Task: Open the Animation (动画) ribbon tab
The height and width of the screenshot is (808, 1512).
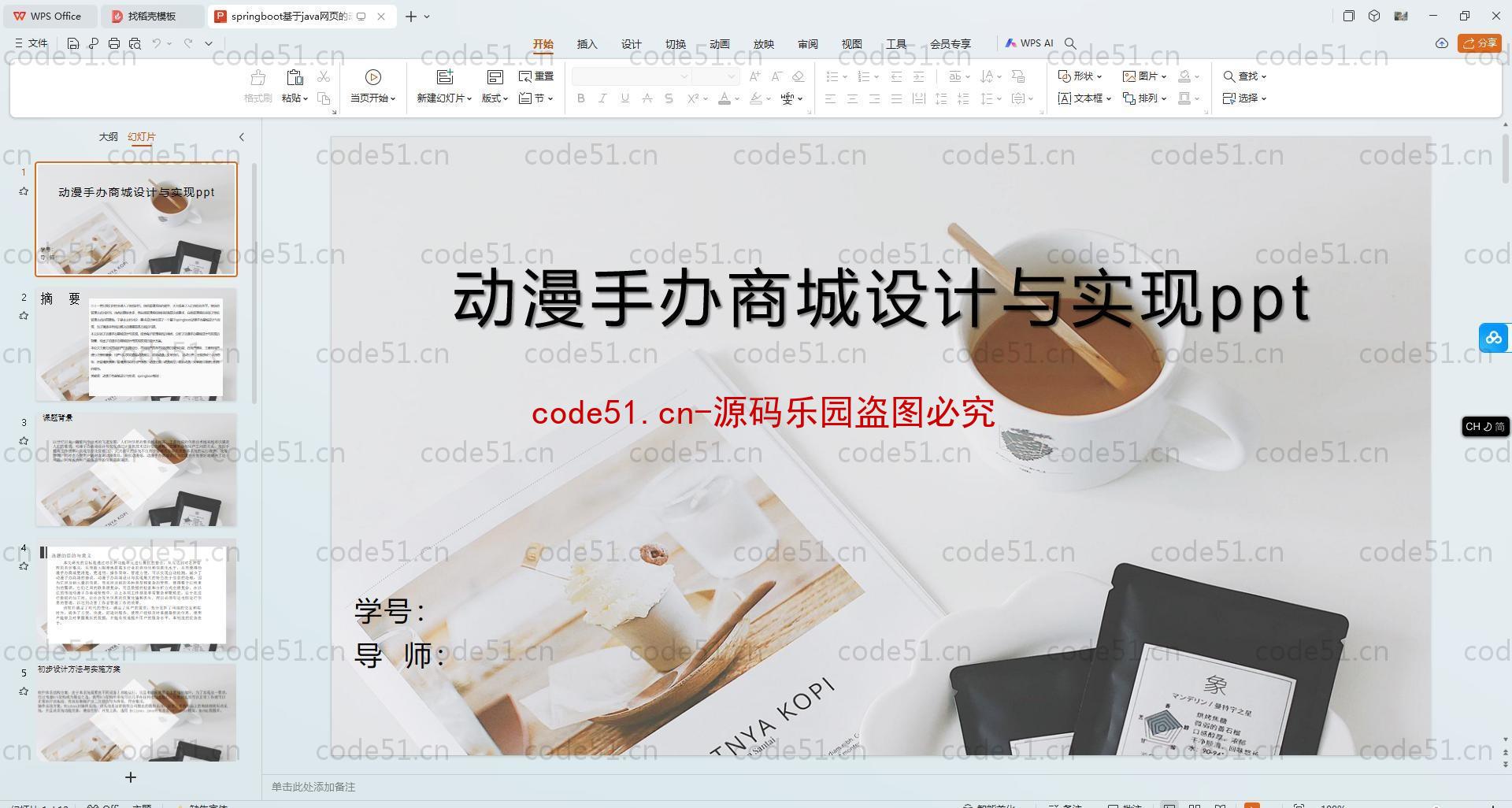Action: click(720, 44)
